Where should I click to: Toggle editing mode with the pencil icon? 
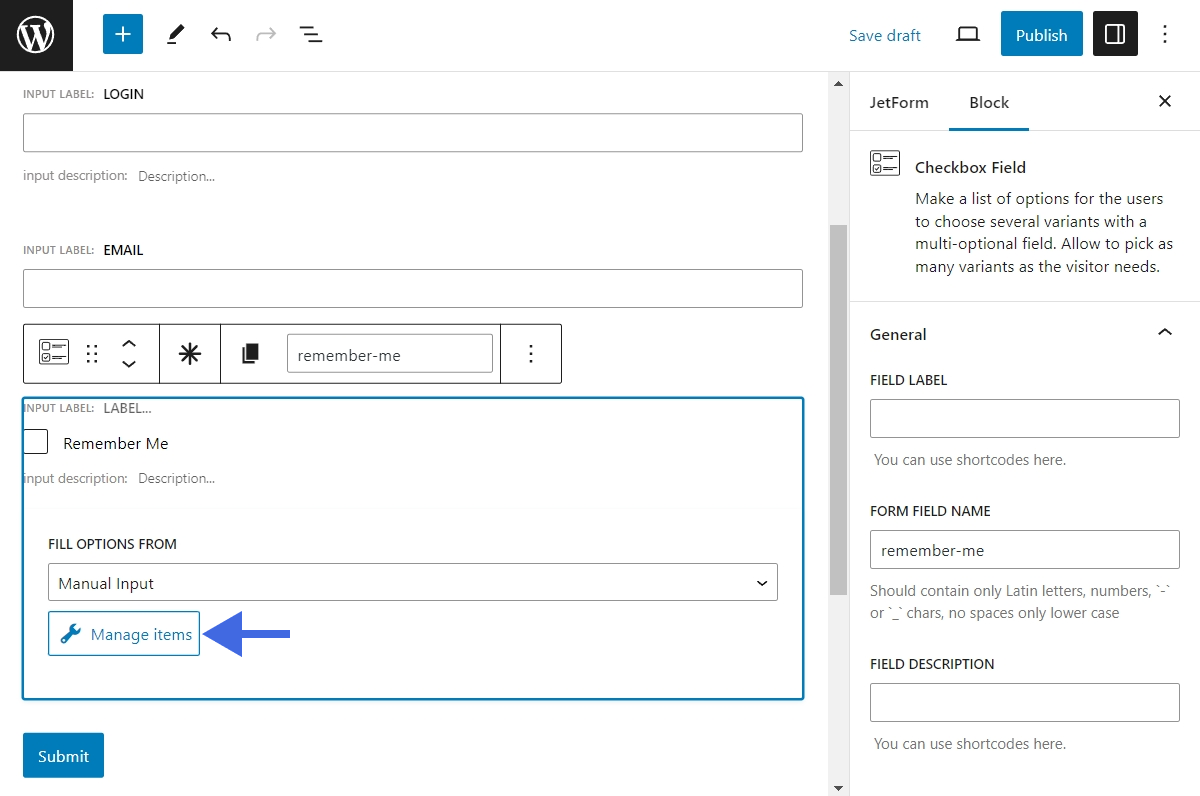[x=174, y=33]
